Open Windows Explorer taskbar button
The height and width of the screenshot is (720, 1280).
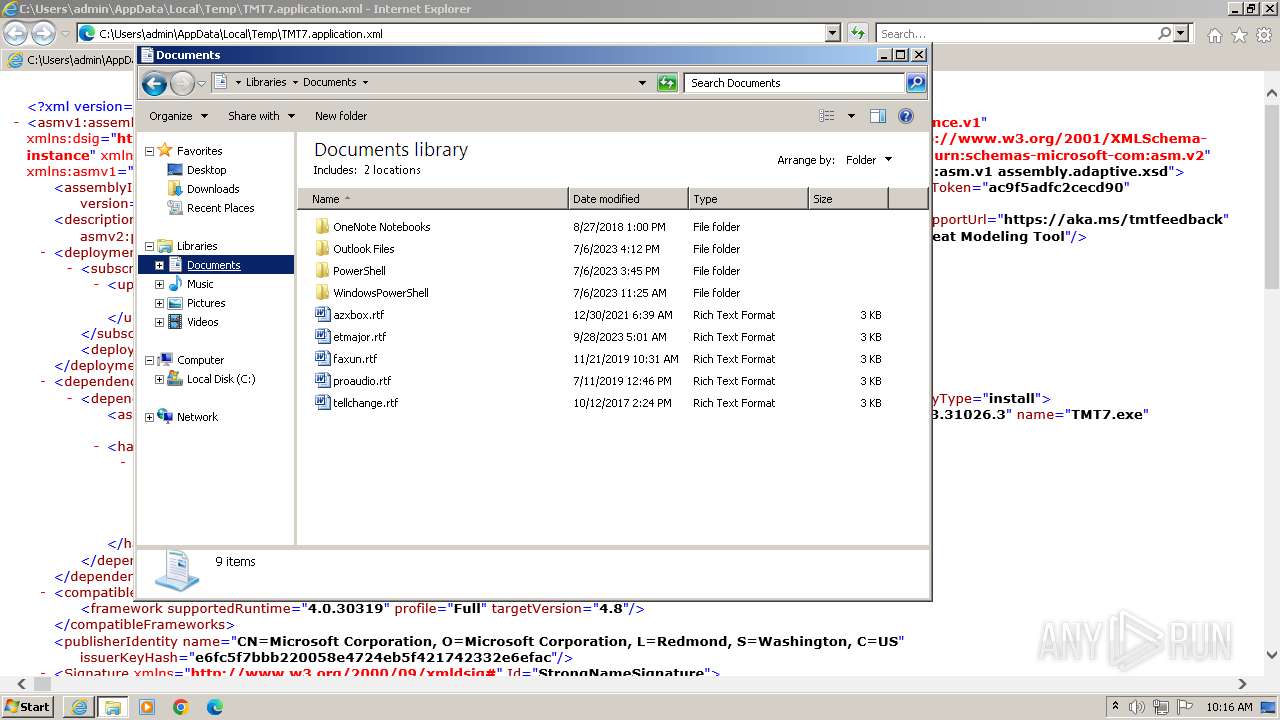coord(112,707)
